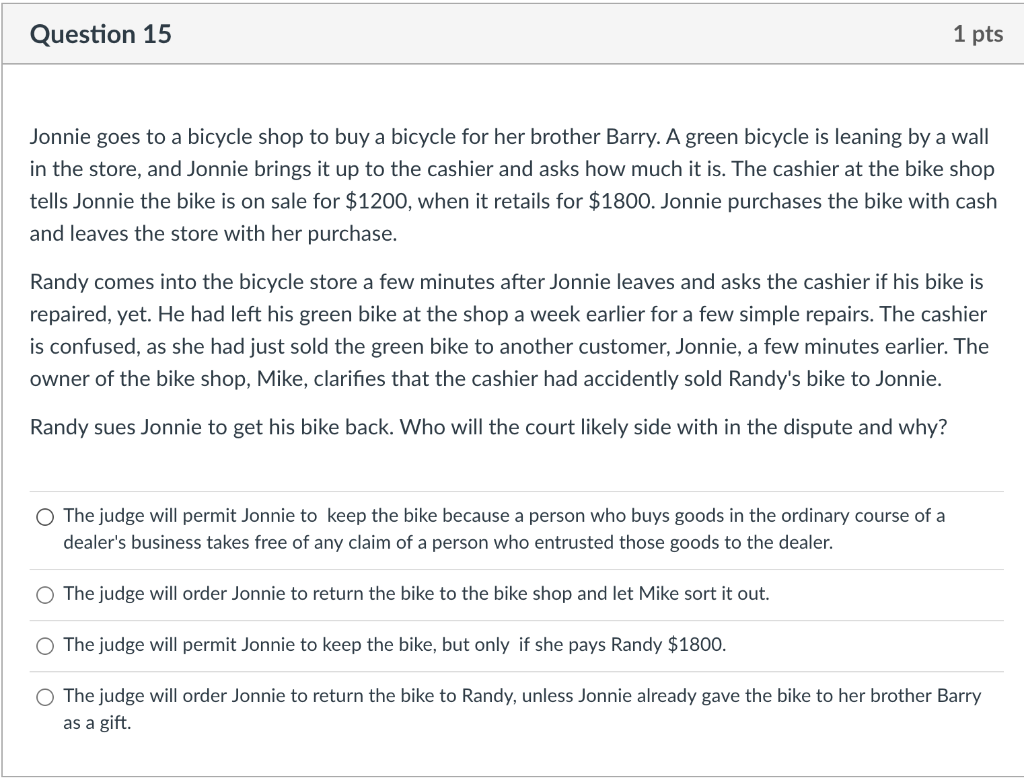Click the divider above the answer choices

[x=512, y=489]
